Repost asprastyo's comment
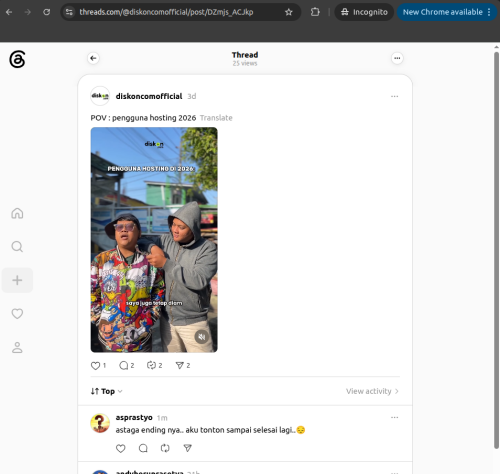The width and height of the screenshot is (500, 474). tap(165, 448)
